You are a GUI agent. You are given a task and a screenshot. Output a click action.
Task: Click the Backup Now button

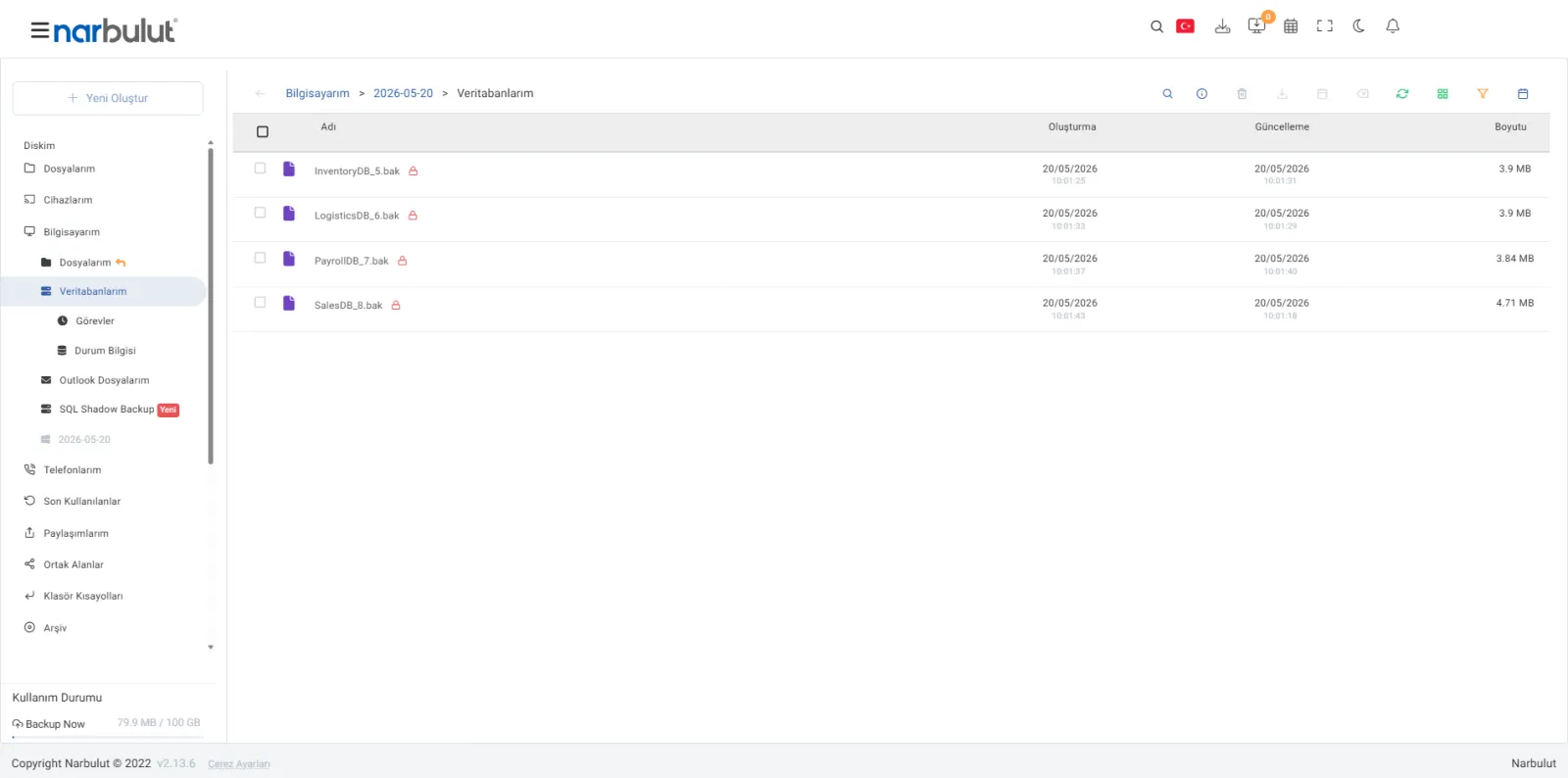(49, 724)
